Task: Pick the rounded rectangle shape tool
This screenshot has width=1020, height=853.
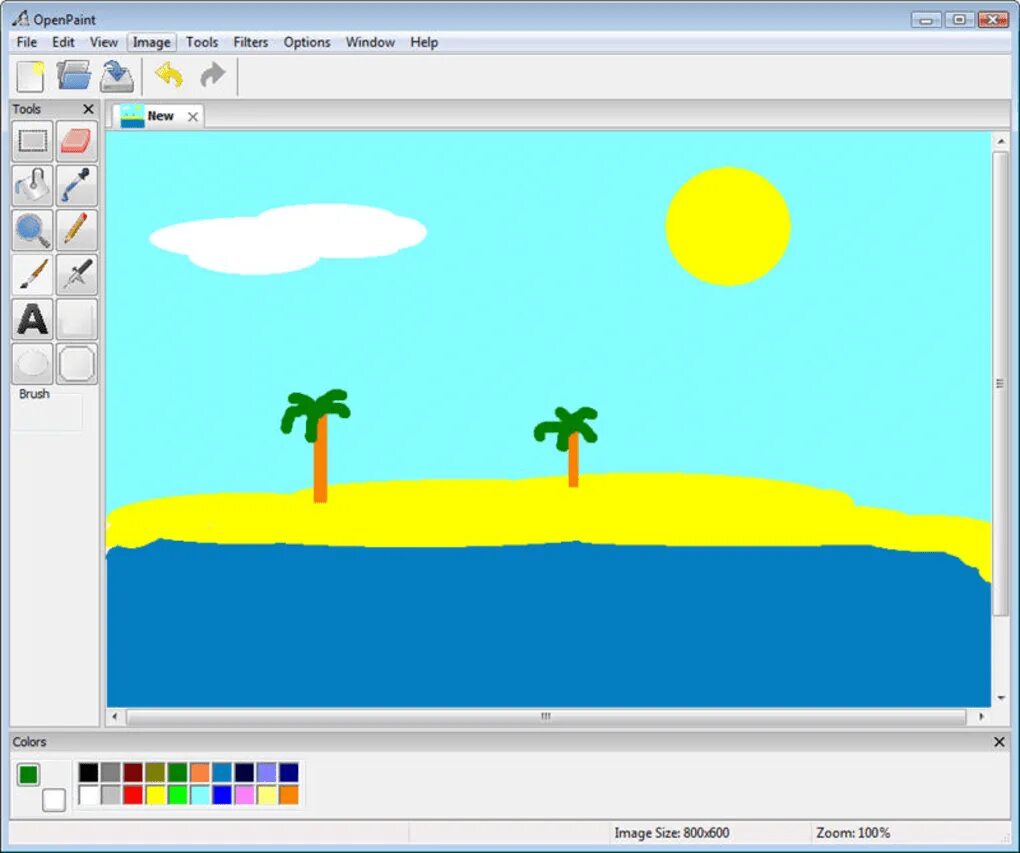Action: pyautogui.click(x=77, y=364)
